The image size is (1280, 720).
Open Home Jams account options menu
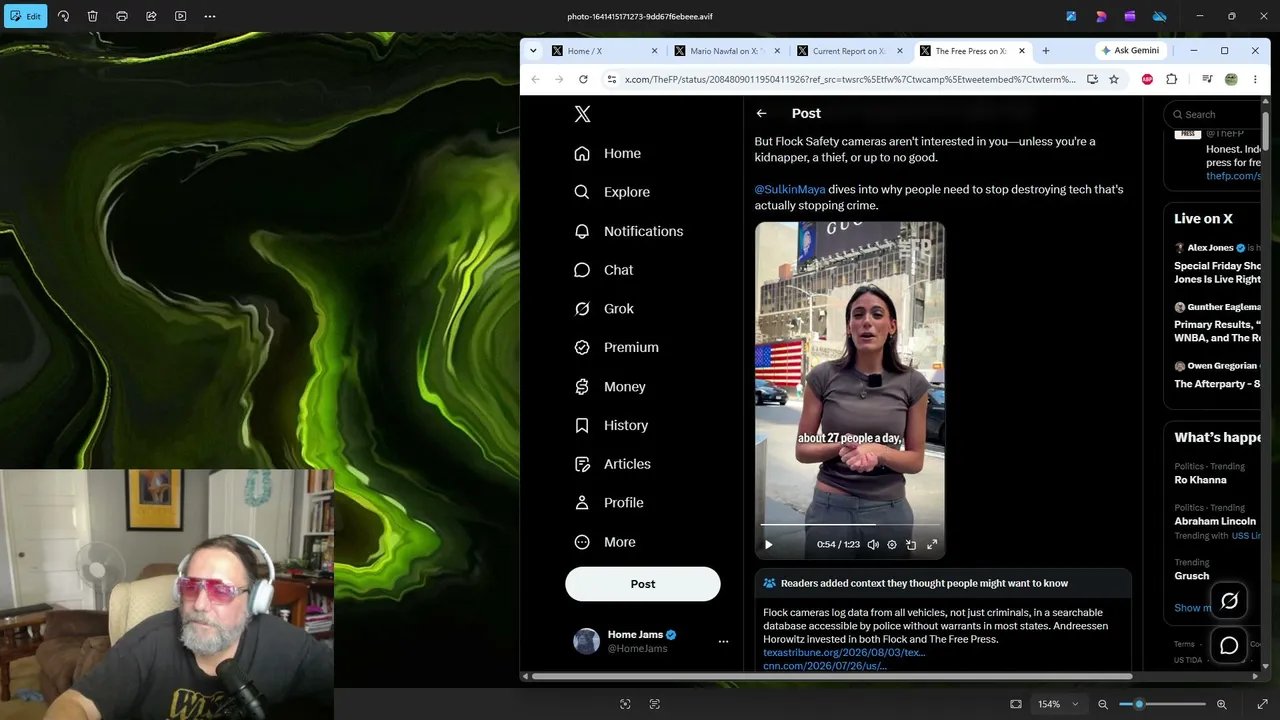[724, 642]
